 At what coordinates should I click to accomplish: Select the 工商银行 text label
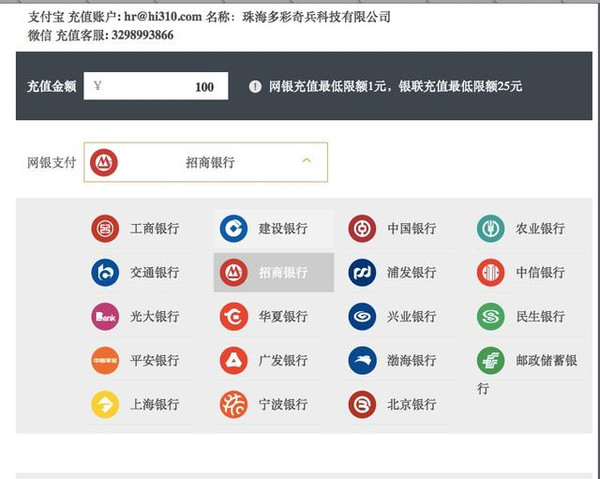[x=155, y=229]
